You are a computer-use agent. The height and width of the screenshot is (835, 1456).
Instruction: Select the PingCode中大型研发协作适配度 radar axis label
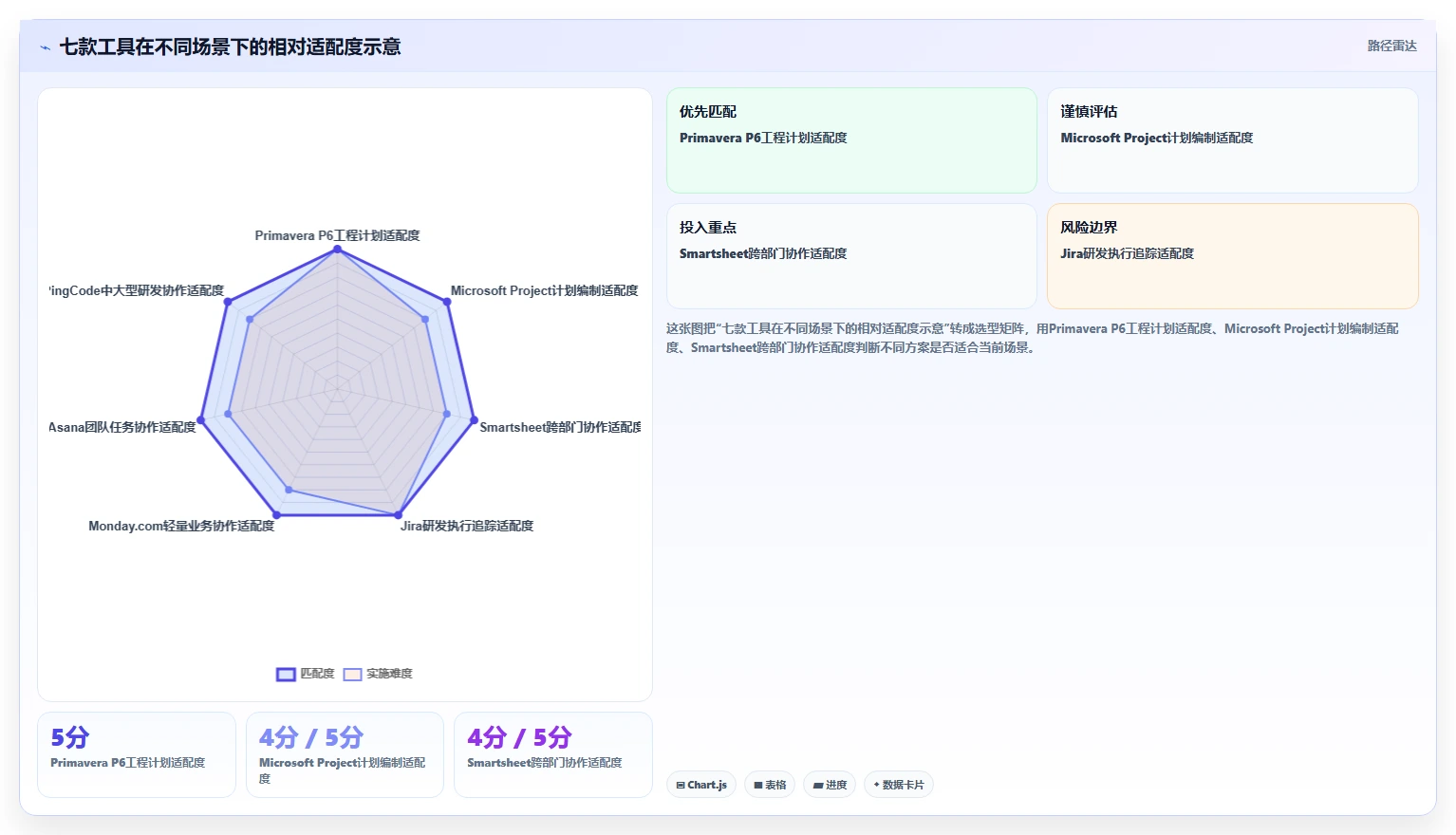coord(137,290)
